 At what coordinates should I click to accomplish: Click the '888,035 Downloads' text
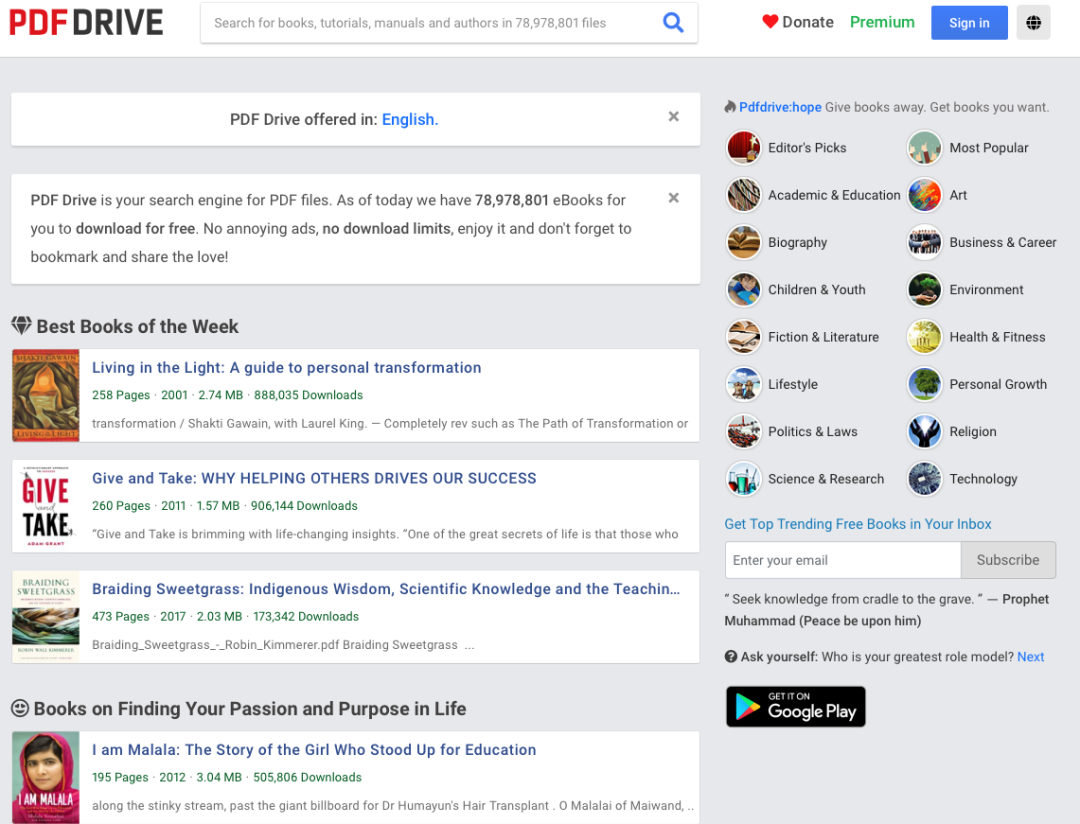pos(309,395)
